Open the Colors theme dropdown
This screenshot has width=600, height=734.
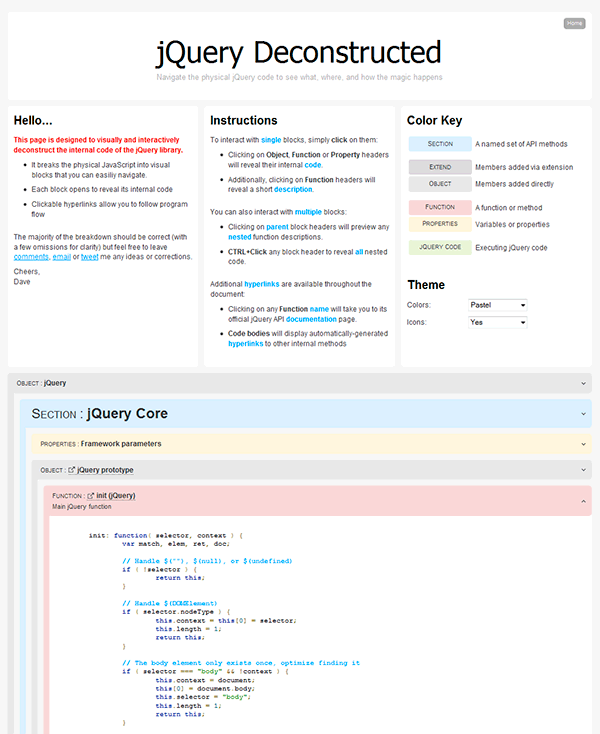(497, 305)
